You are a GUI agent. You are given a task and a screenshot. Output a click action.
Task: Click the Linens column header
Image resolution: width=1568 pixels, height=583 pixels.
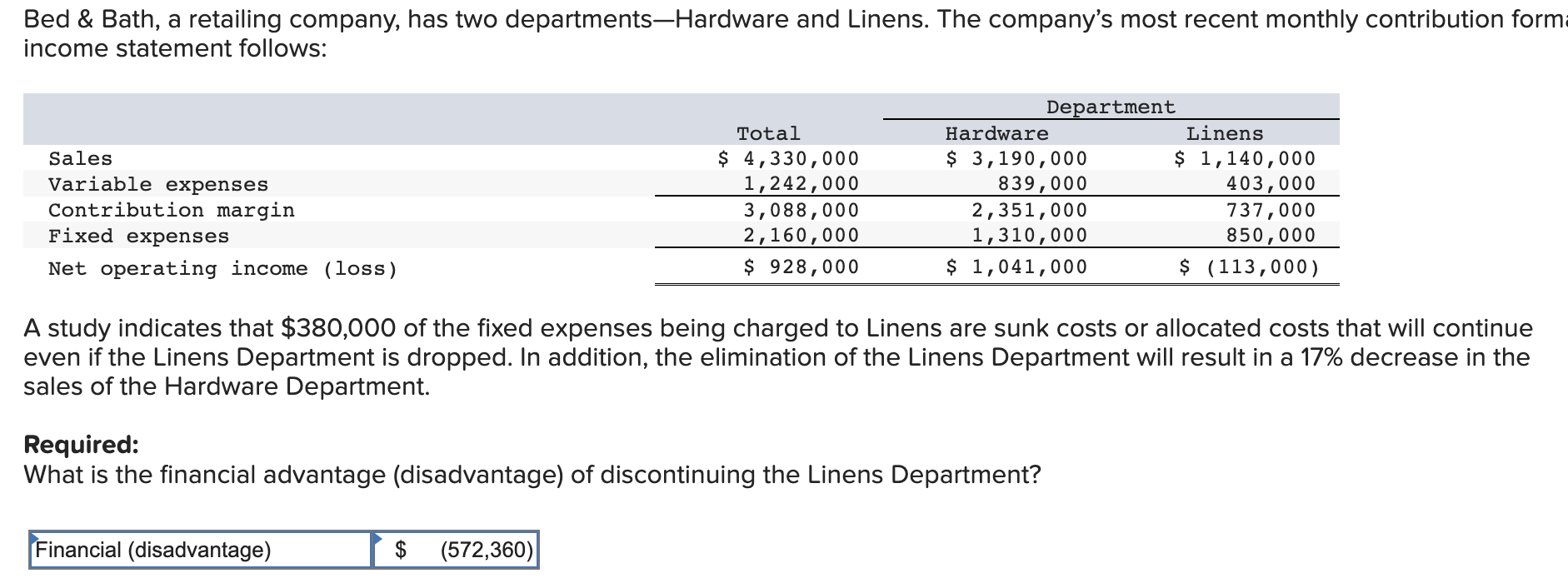[1225, 133]
